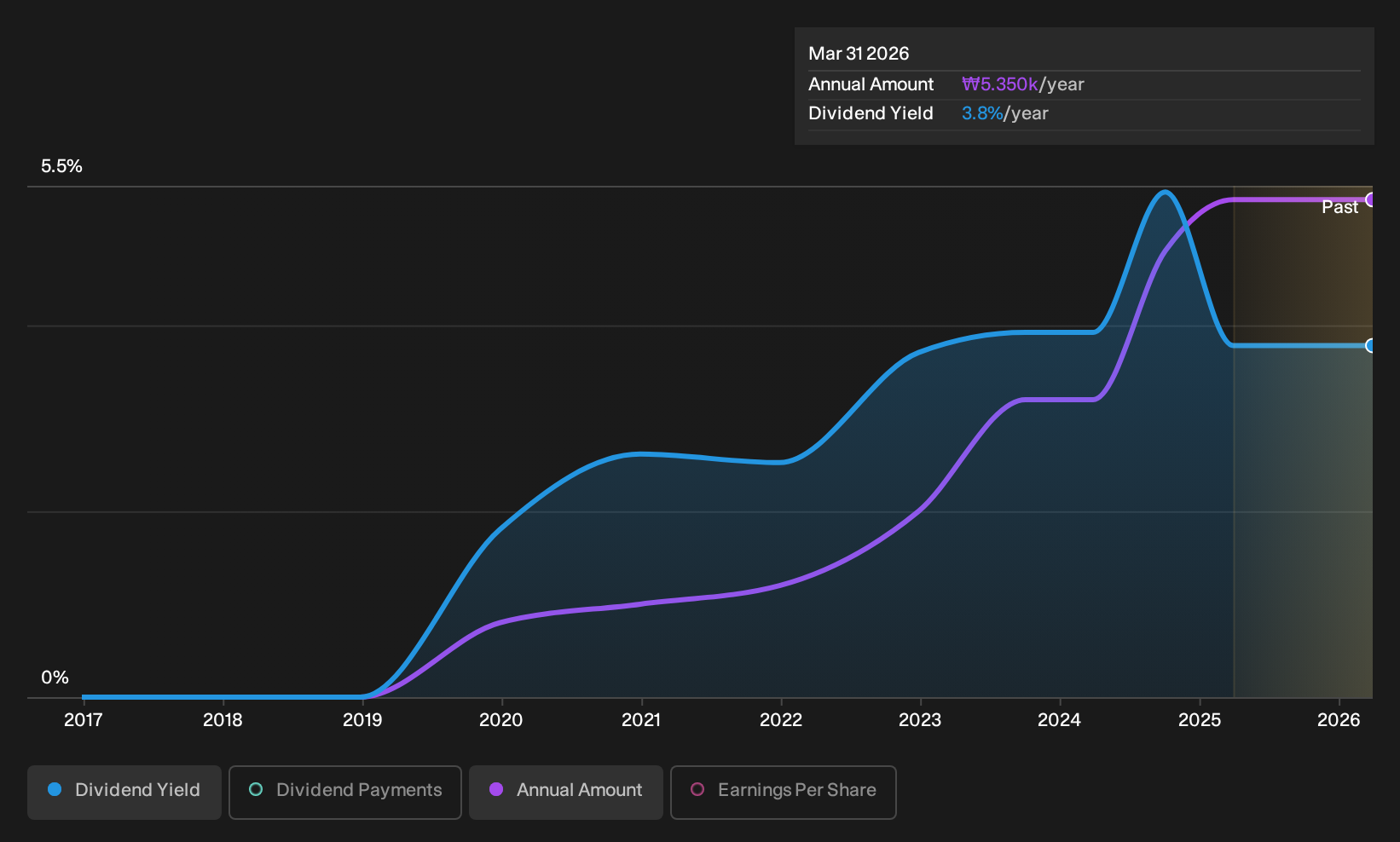Click the Past label on chart

1339,207
